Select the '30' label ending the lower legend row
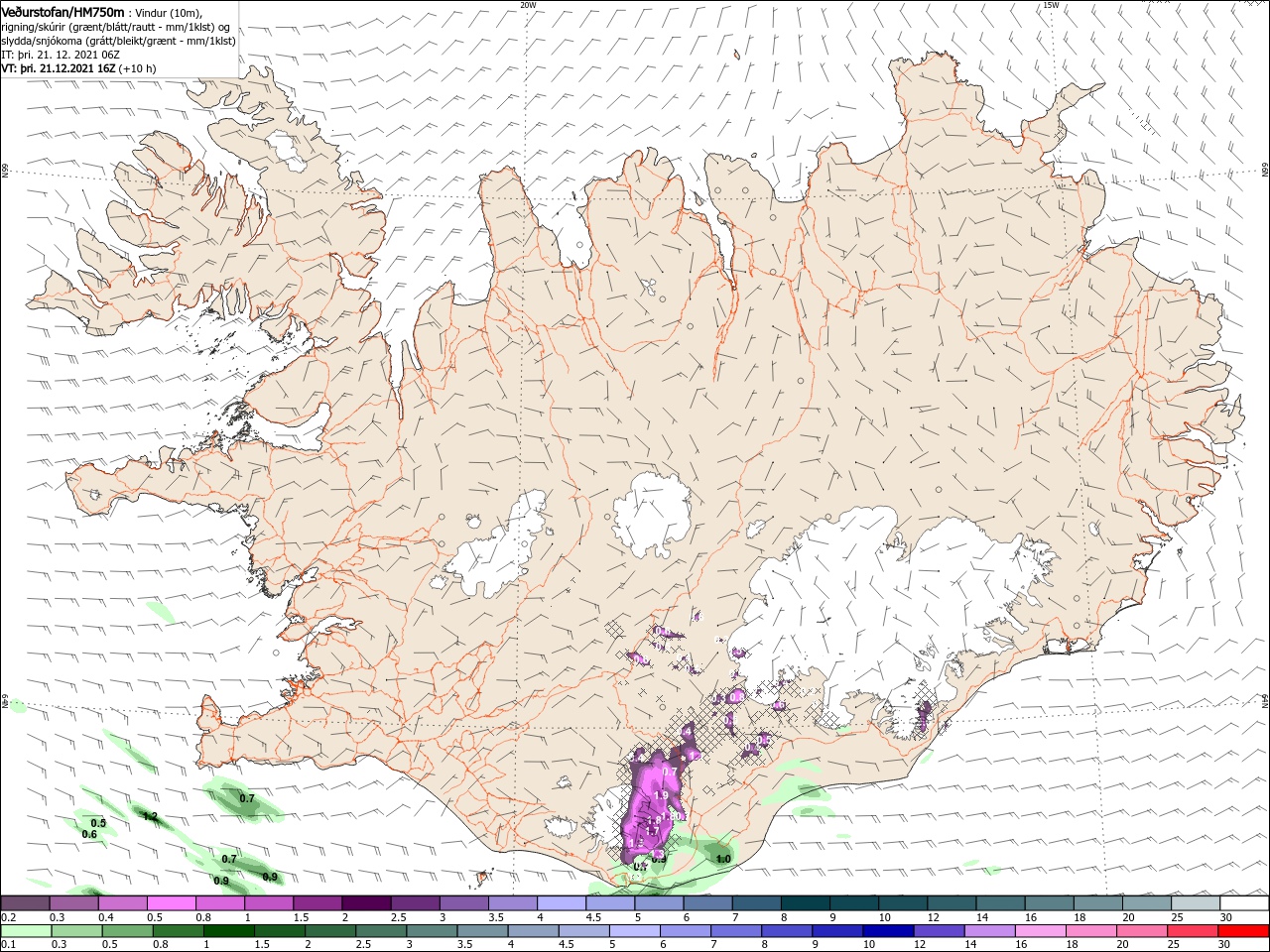This screenshot has width=1270, height=952. coord(1226,945)
